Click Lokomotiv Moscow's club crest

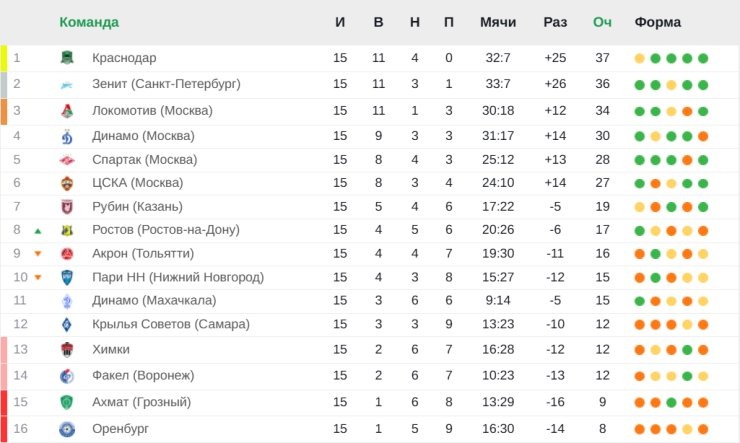click(x=67, y=110)
